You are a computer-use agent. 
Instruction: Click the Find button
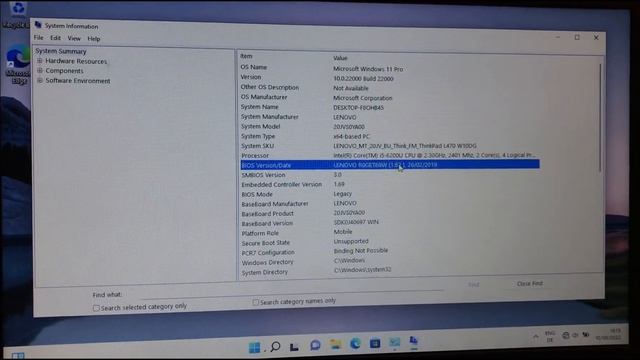(x=473, y=284)
